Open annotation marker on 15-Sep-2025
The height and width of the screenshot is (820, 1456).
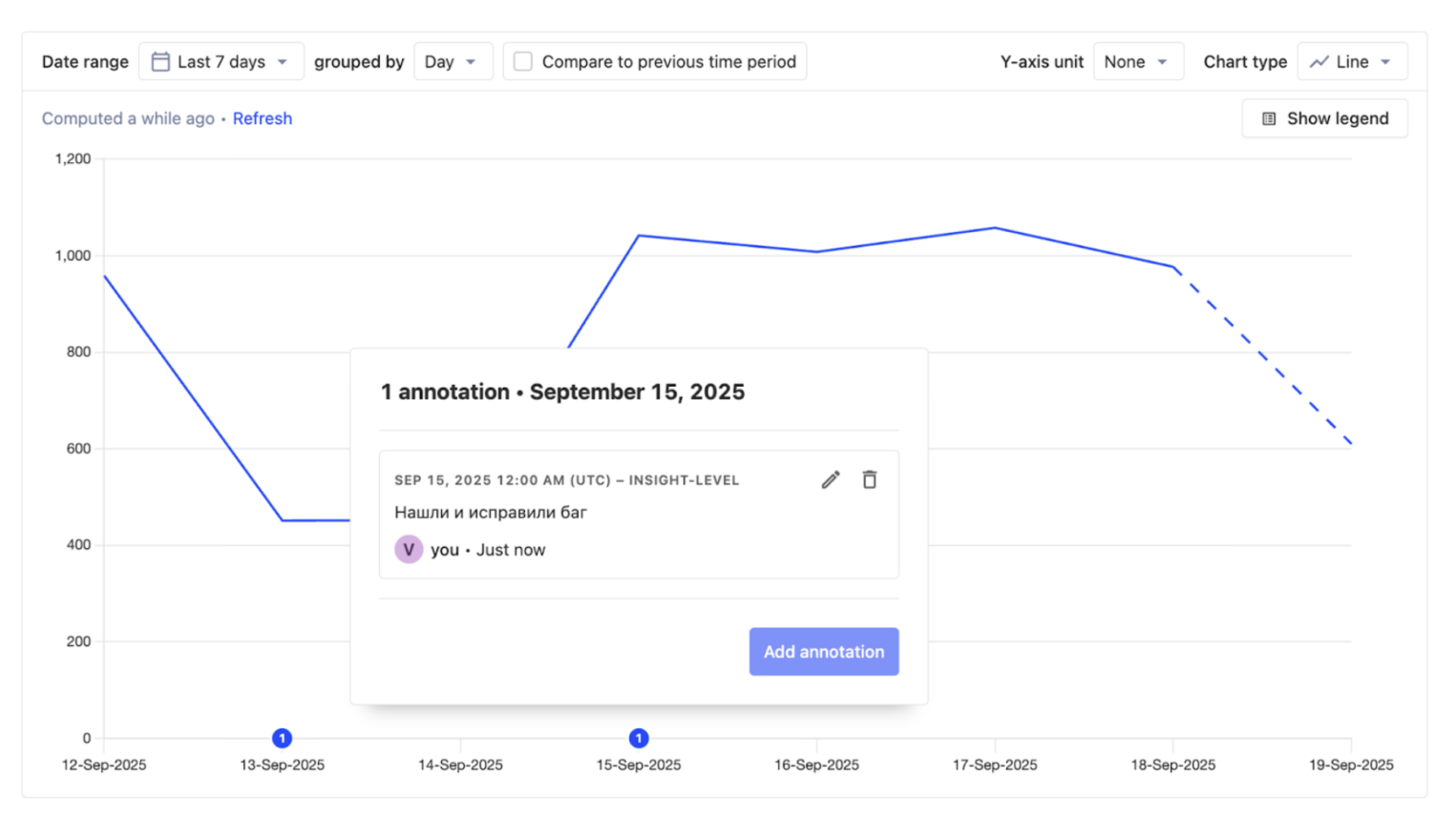(639, 738)
